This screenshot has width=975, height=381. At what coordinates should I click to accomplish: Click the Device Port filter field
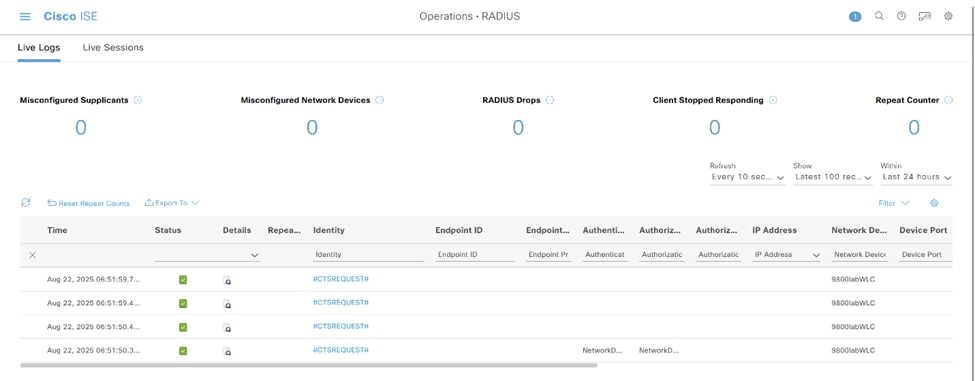(925, 255)
